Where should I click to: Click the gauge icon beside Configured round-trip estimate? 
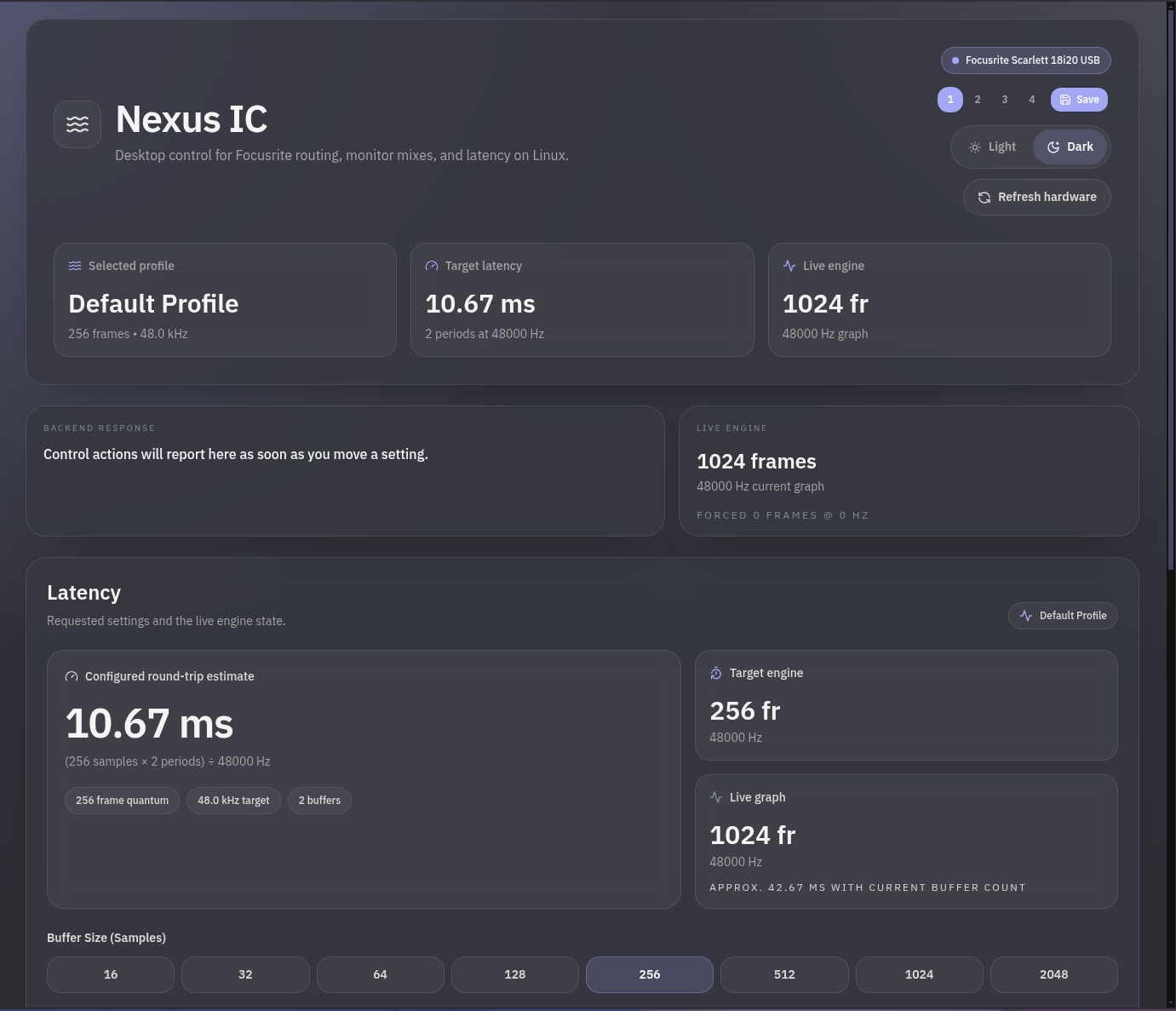[x=72, y=676]
